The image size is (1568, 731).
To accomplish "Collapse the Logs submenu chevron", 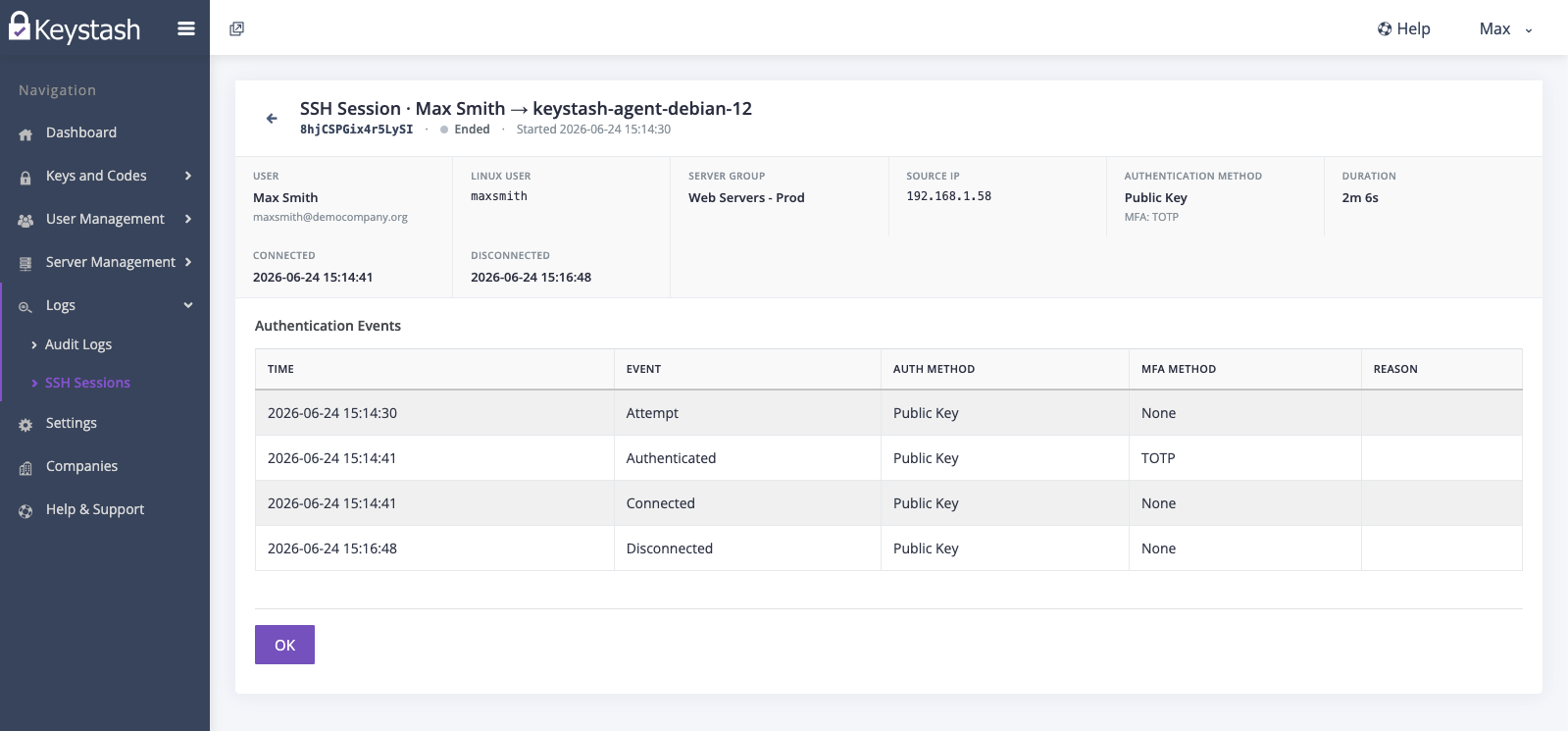I will click(188, 305).
